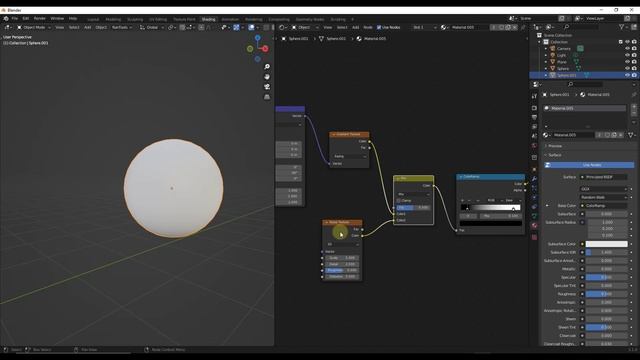Click the white Subsurface Color swatch
The image size is (640, 360).
(x=607, y=244)
